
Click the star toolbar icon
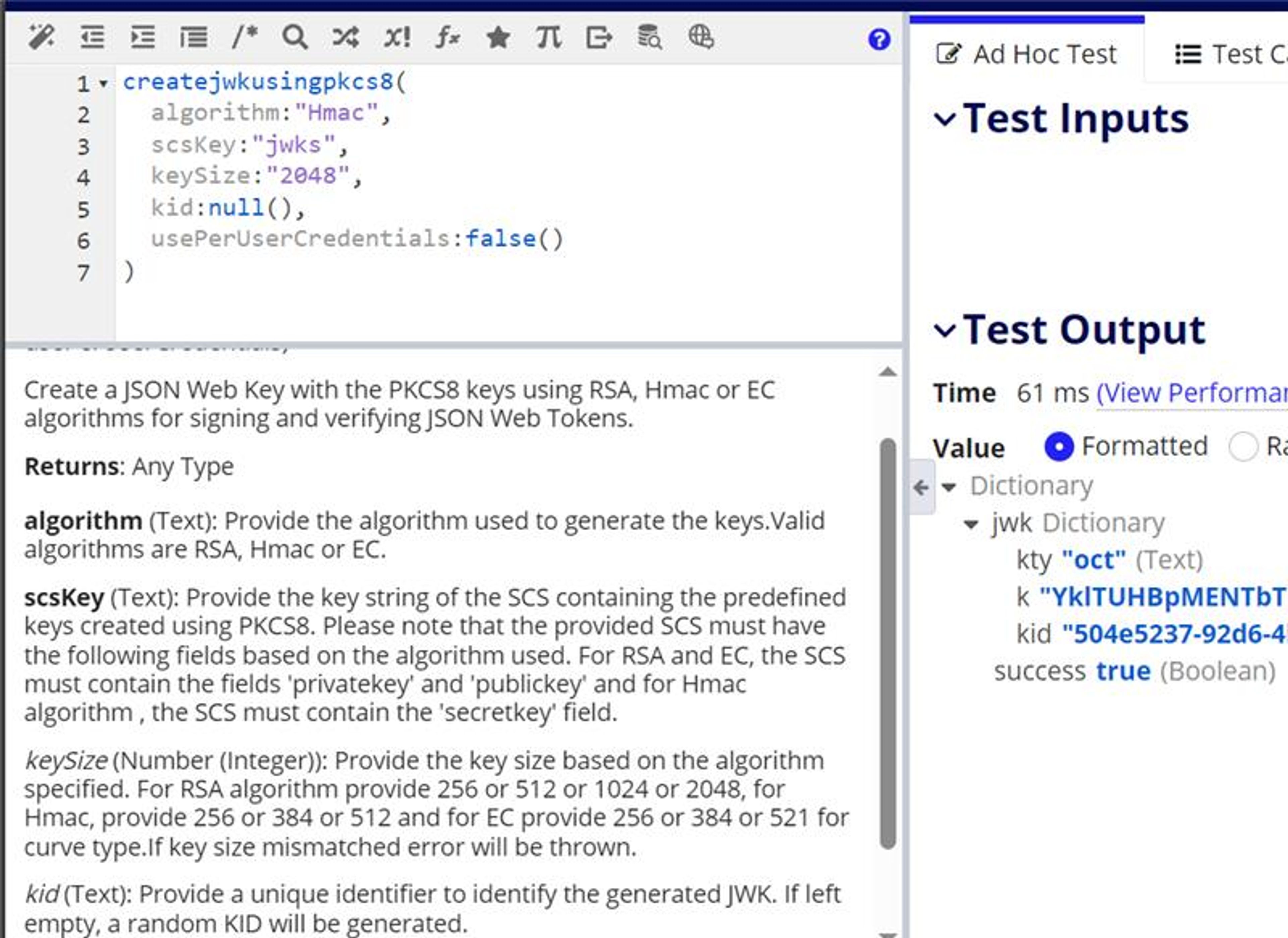pyautogui.click(x=498, y=38)
